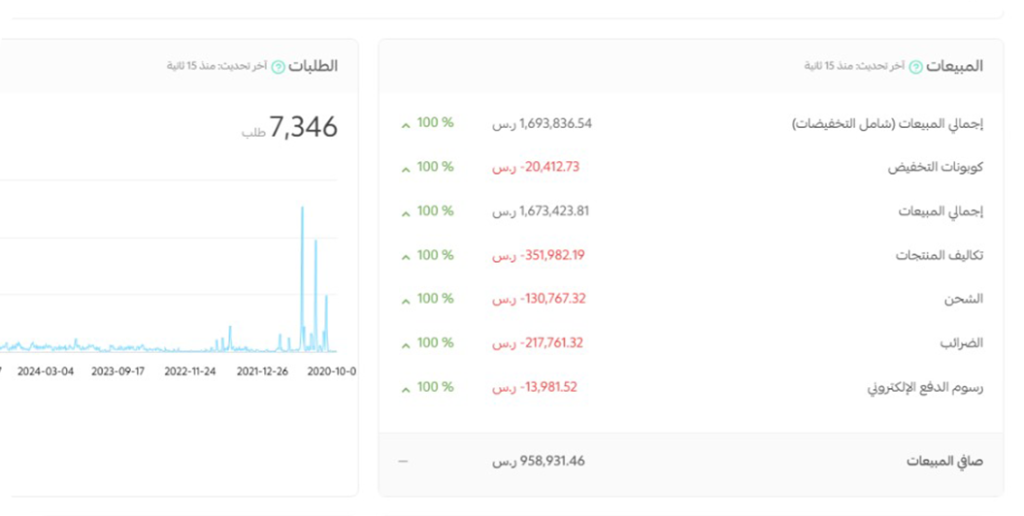Screen dimensions: 1024x516
Task: Open the إجمالي المبيعات (شامل التخفيضات) label
Action: (x=887, y=124)
